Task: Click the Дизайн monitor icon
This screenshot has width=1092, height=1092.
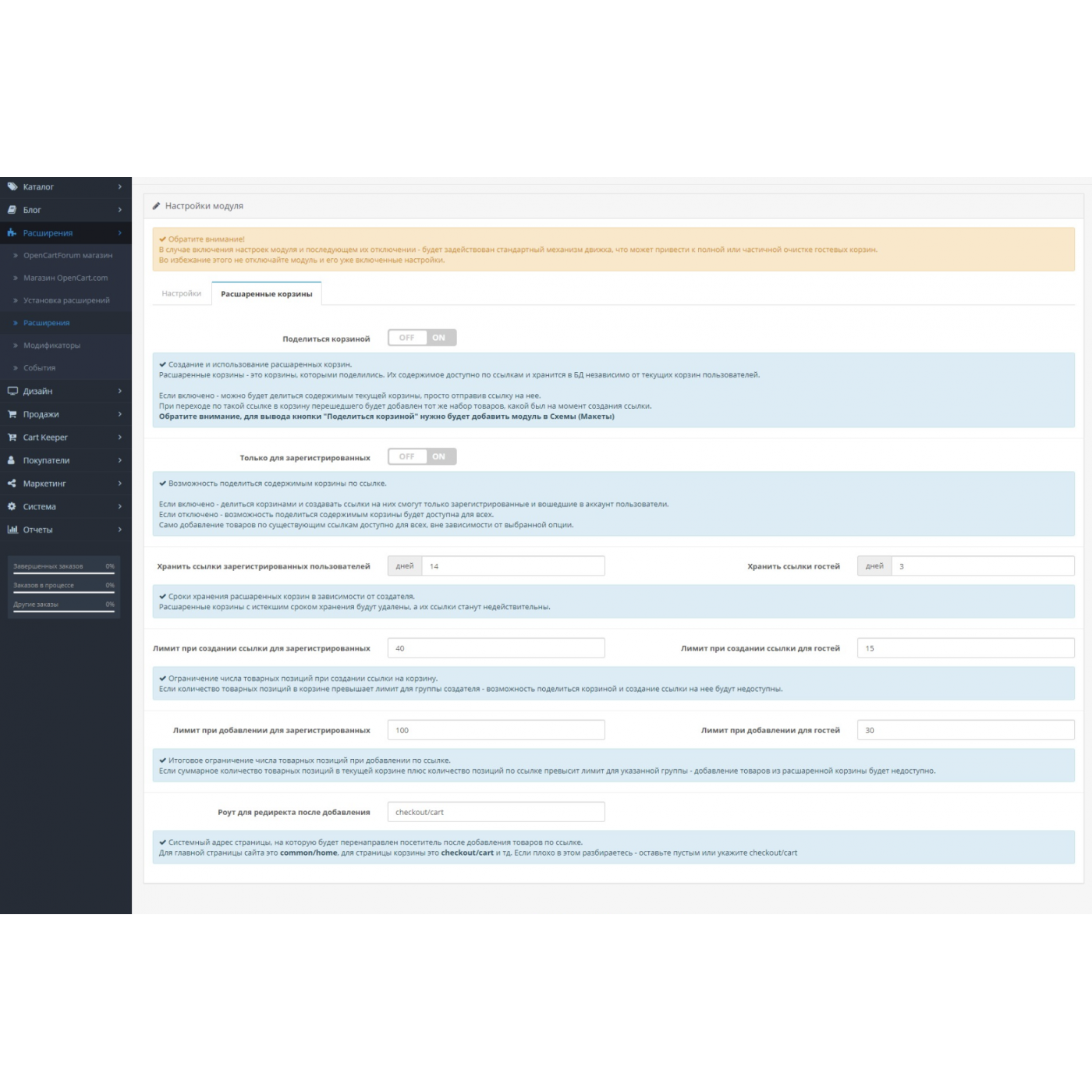Action: coord(12,392)
